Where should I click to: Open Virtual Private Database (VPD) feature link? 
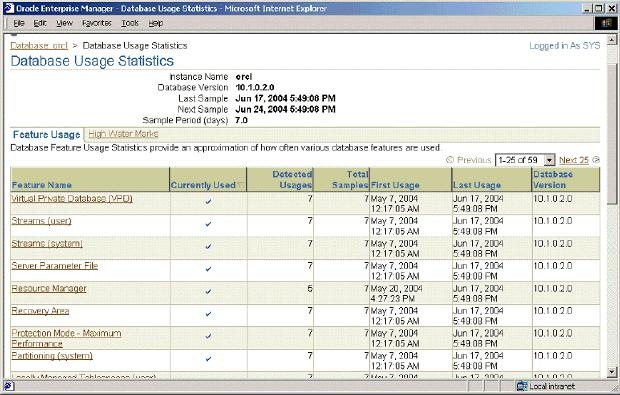click(x=72, y=198)
